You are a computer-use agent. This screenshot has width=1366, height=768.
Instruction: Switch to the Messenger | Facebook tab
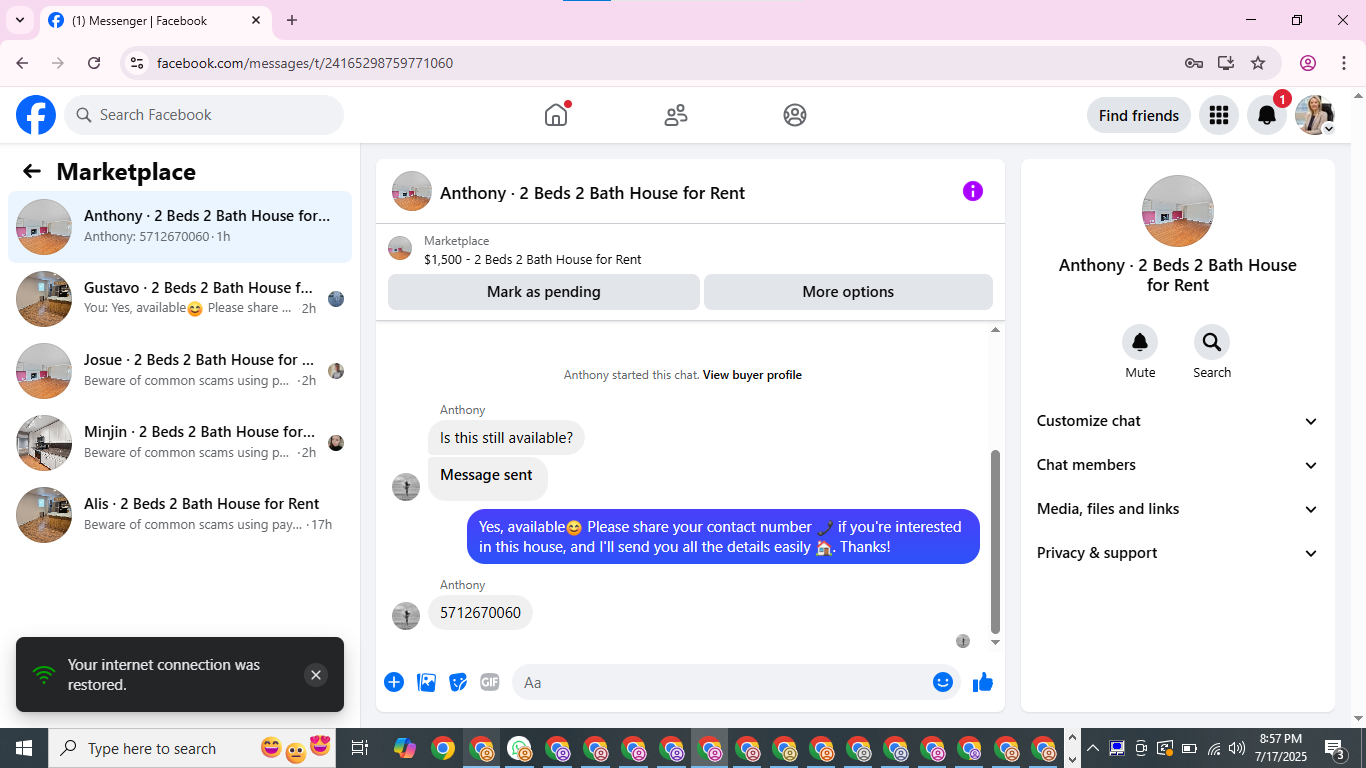155,20
